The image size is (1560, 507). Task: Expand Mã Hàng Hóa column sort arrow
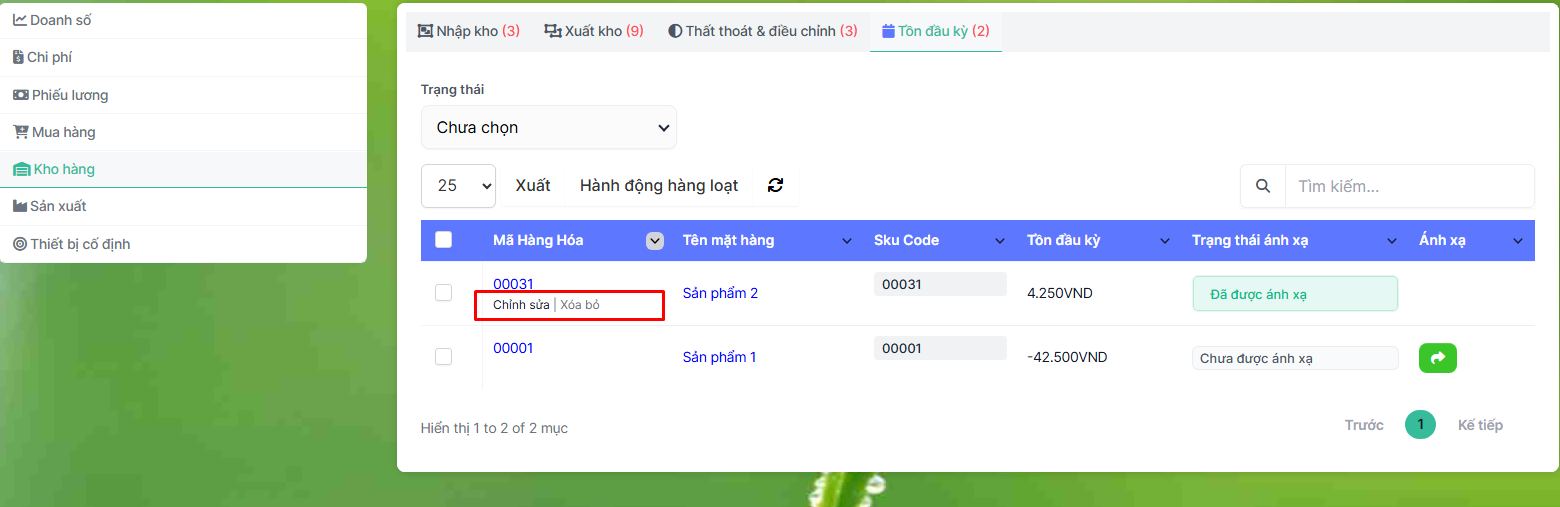[655, 240]
